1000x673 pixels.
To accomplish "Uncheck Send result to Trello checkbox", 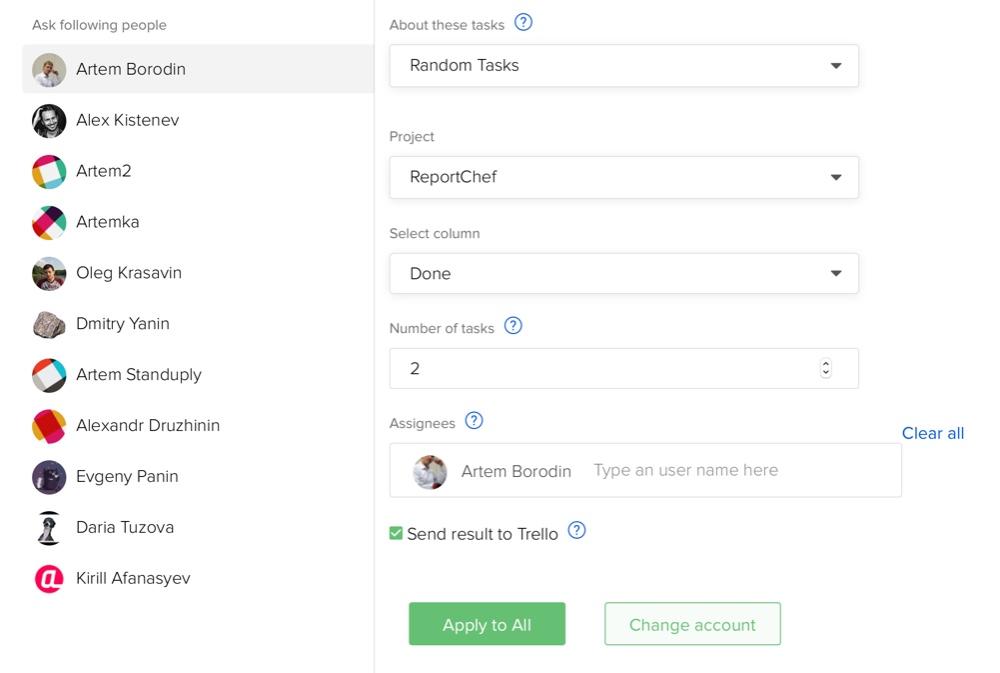I will (x=396, y=533).
